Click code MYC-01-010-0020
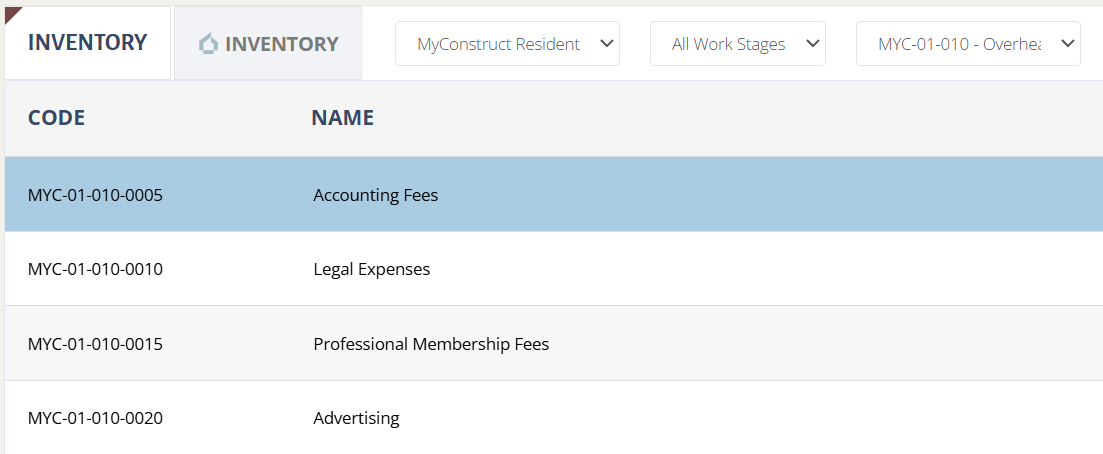The width and height of the screenshot is (1103, 454). click(95, 418)
